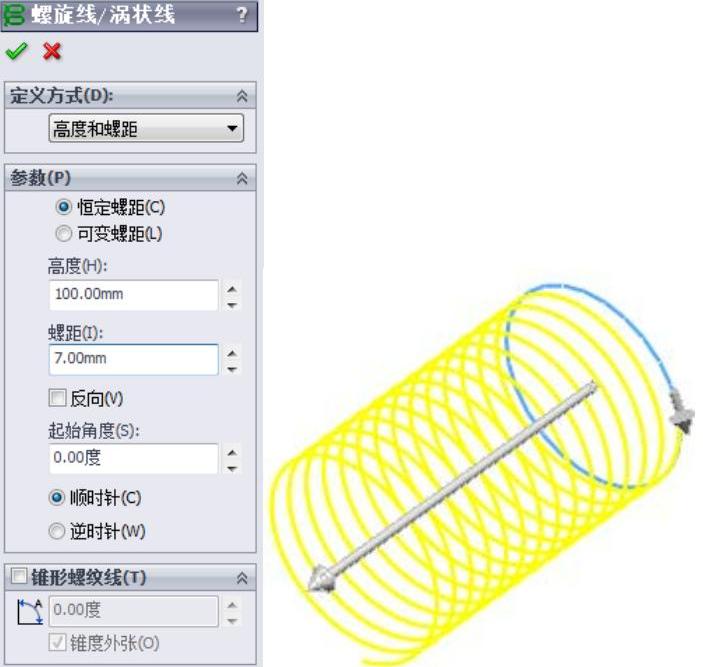703x667 pixels.
Task: Enable the 反向 reverse direction checkbox
Action: 57,398
